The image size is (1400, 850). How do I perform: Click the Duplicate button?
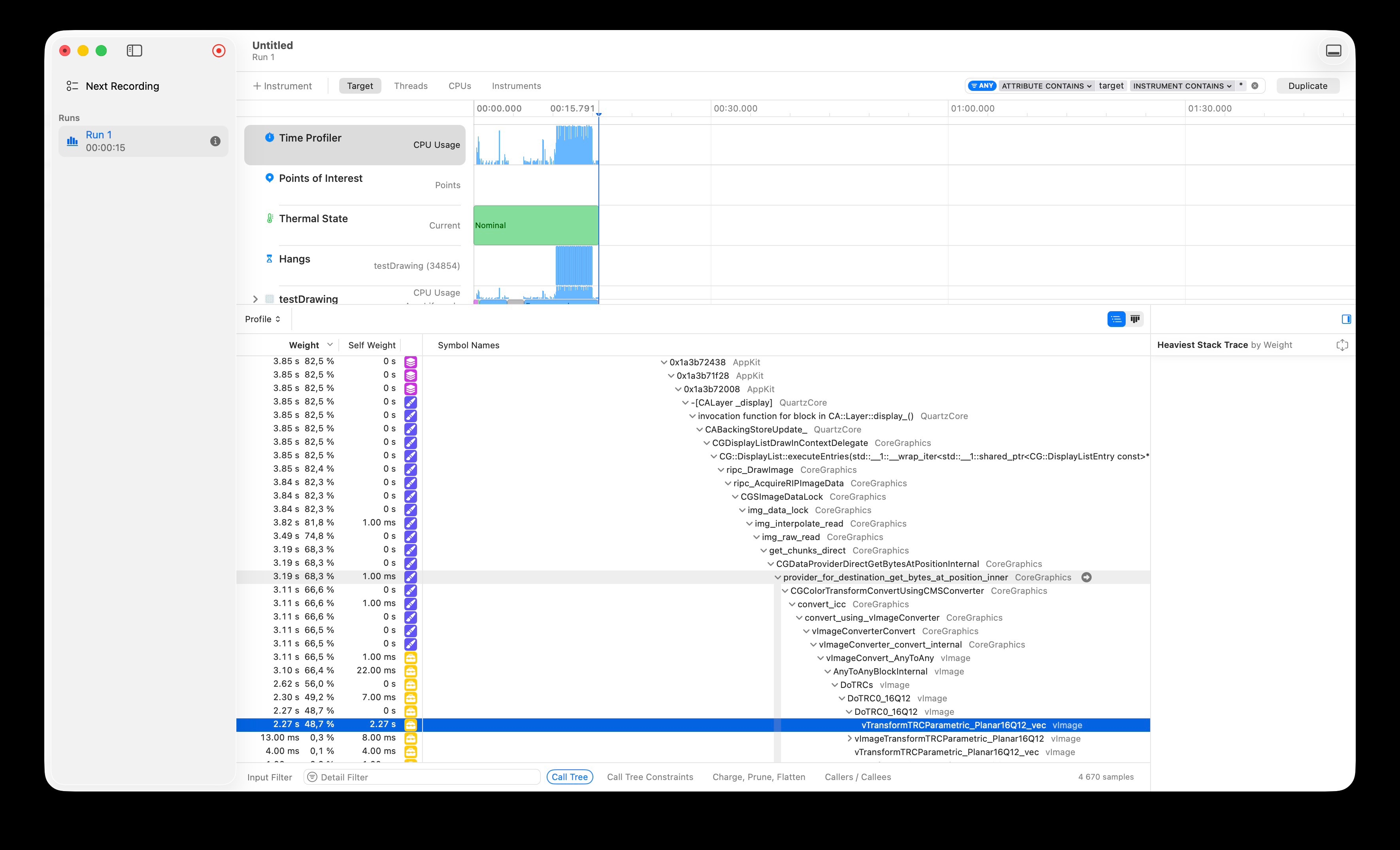tap(1308, 86)
